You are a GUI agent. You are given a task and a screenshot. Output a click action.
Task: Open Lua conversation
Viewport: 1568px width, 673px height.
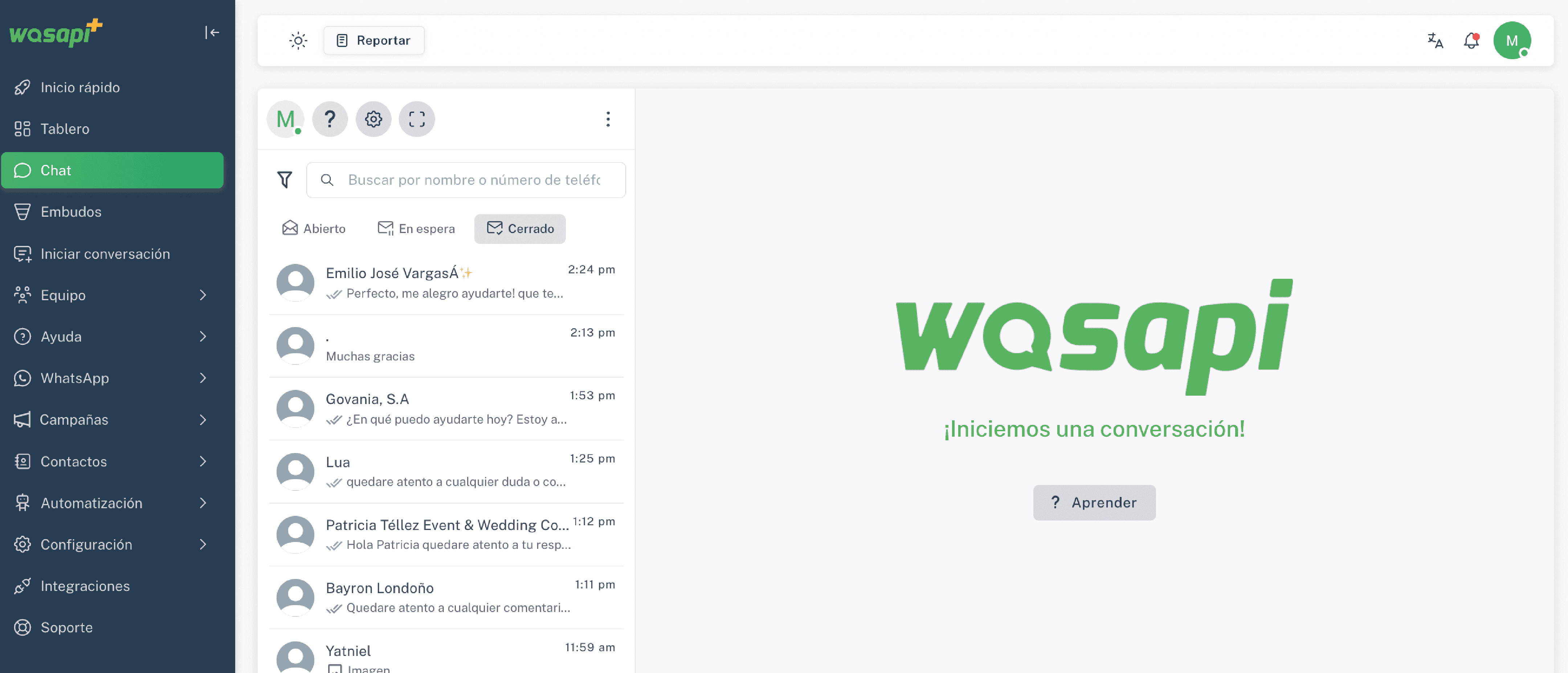446,472
